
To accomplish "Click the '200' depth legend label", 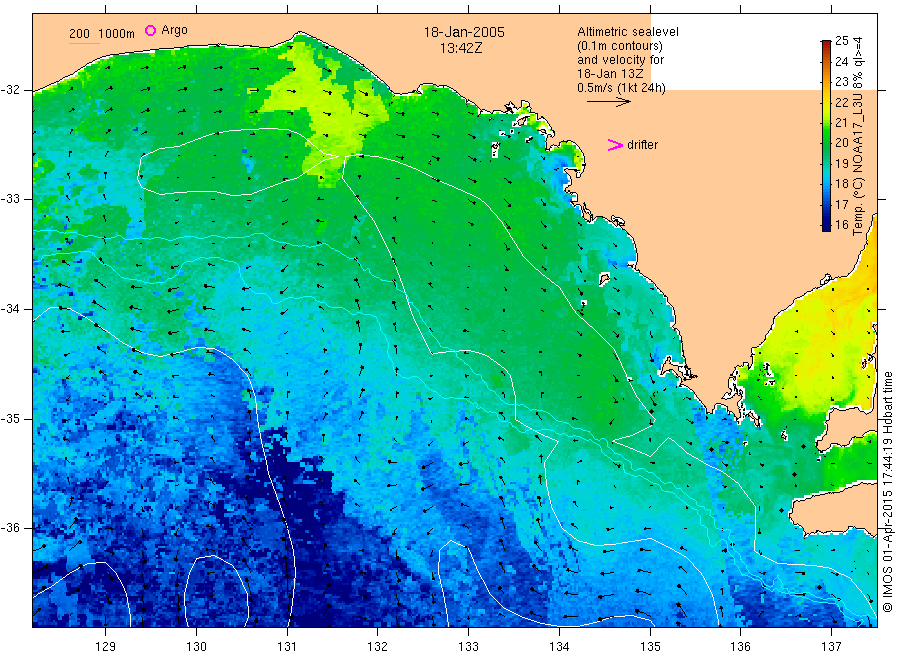I will click(79, 34).
